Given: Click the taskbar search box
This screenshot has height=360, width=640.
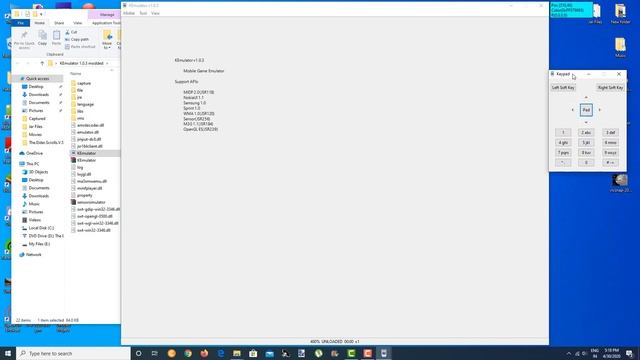Looking at the screenshot, I should click(x=73, y=353).
